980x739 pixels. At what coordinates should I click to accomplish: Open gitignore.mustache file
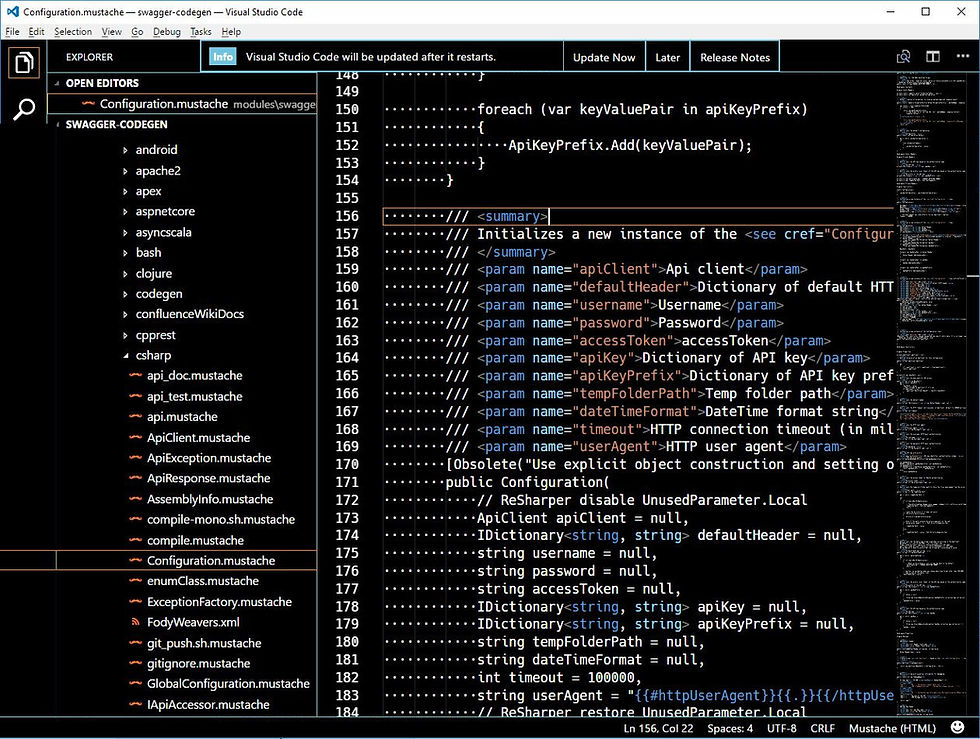(198, 663)
